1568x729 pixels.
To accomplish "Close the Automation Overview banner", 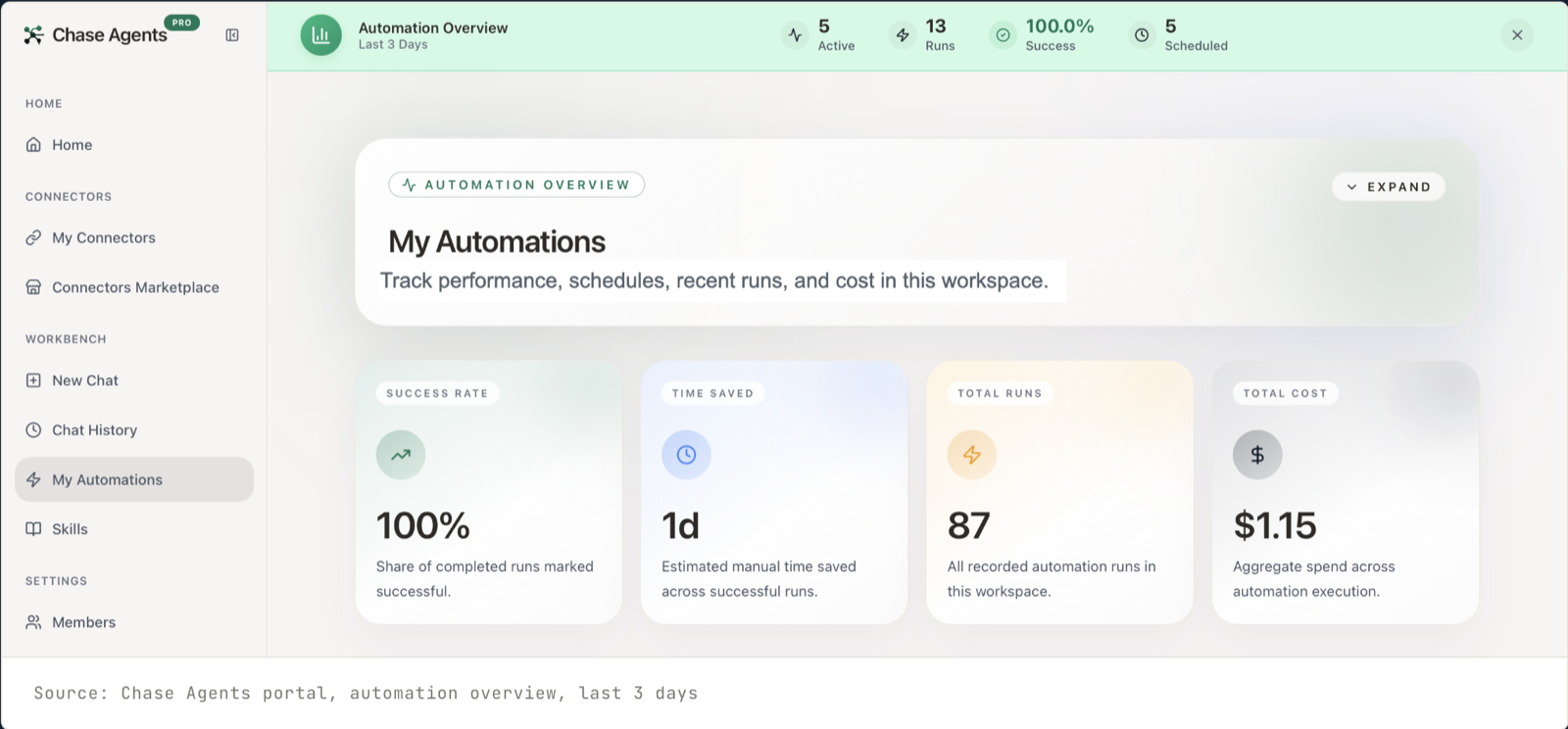I will 1517,35.
